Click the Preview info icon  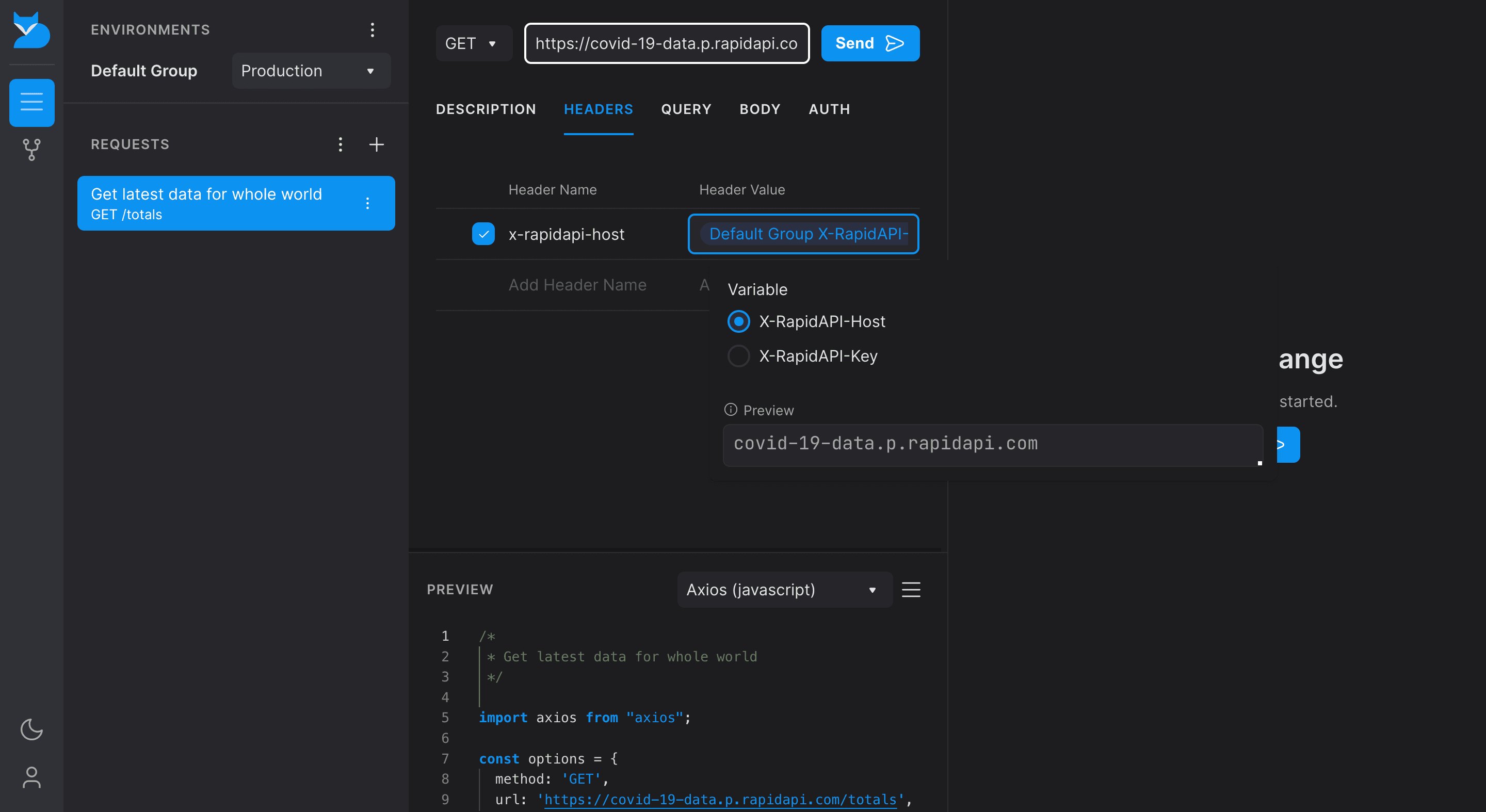click(730, 410)
